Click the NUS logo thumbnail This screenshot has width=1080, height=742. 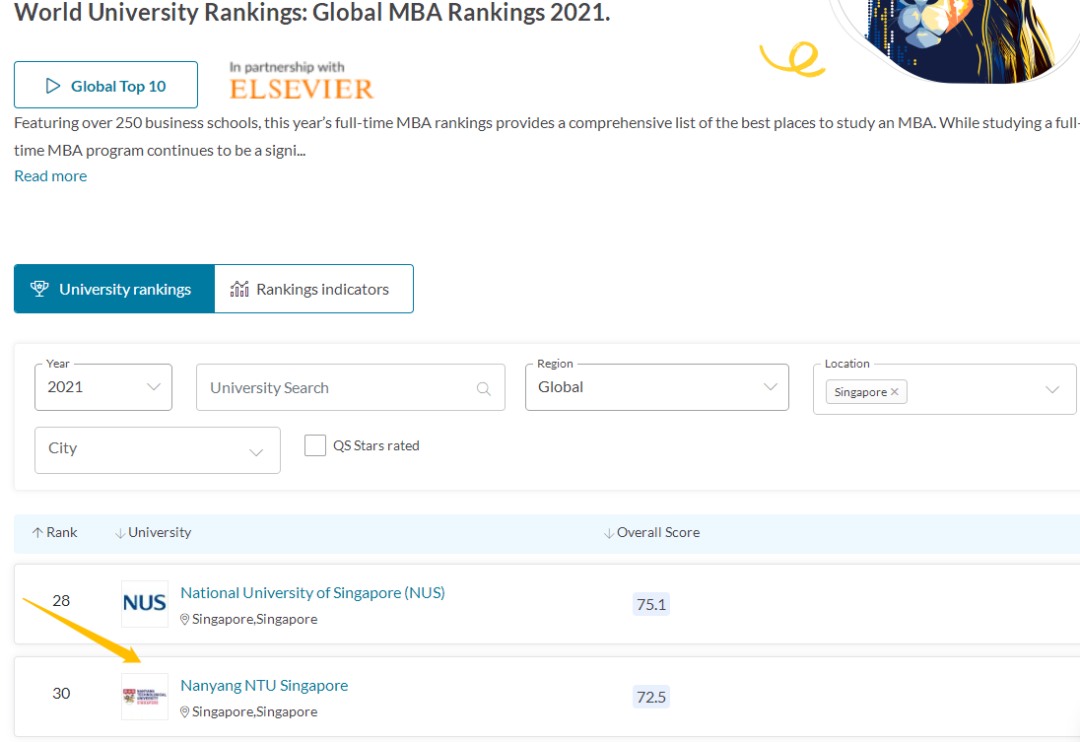pos(145,603)
